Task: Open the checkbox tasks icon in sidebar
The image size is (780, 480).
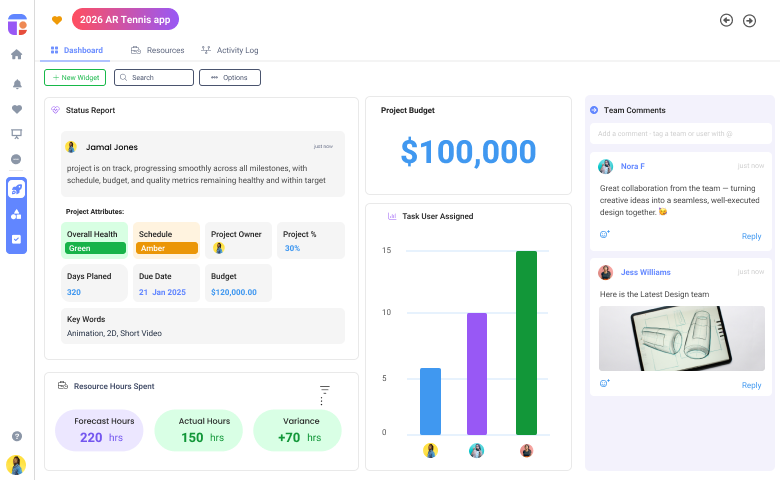Action: (16, 239)
